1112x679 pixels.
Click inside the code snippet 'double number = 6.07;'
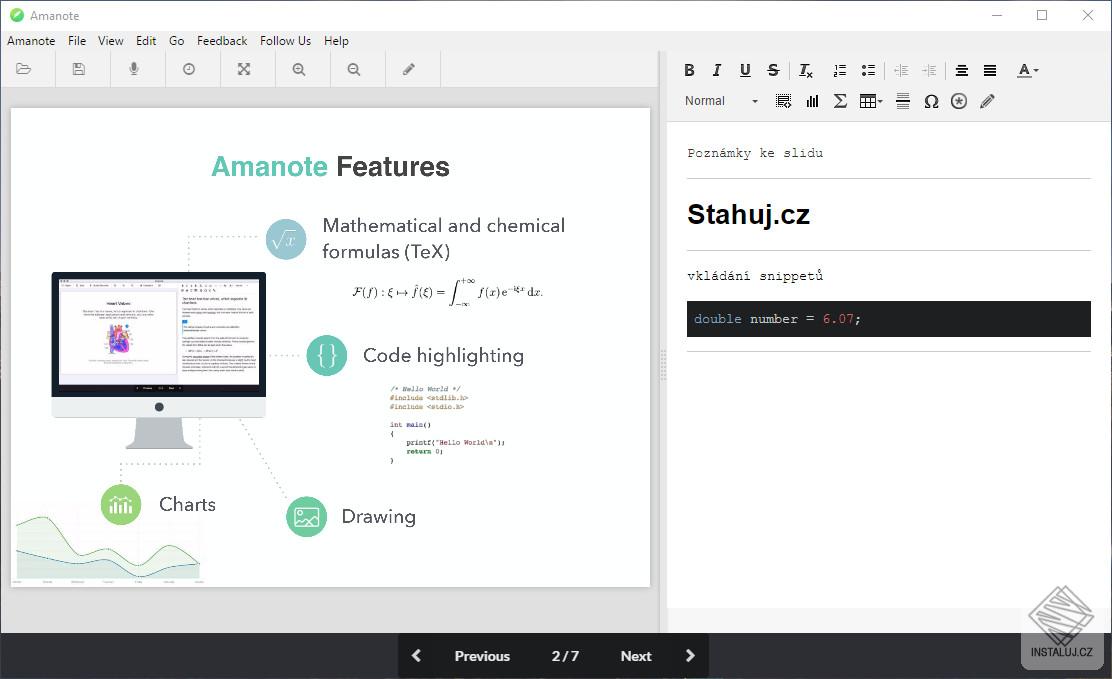pyautogui.click(x=889, y=319)
